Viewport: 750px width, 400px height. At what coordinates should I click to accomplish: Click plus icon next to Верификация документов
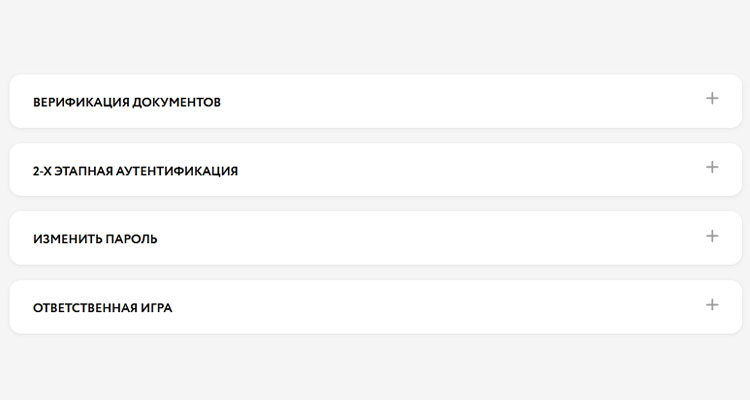point(712,99)
